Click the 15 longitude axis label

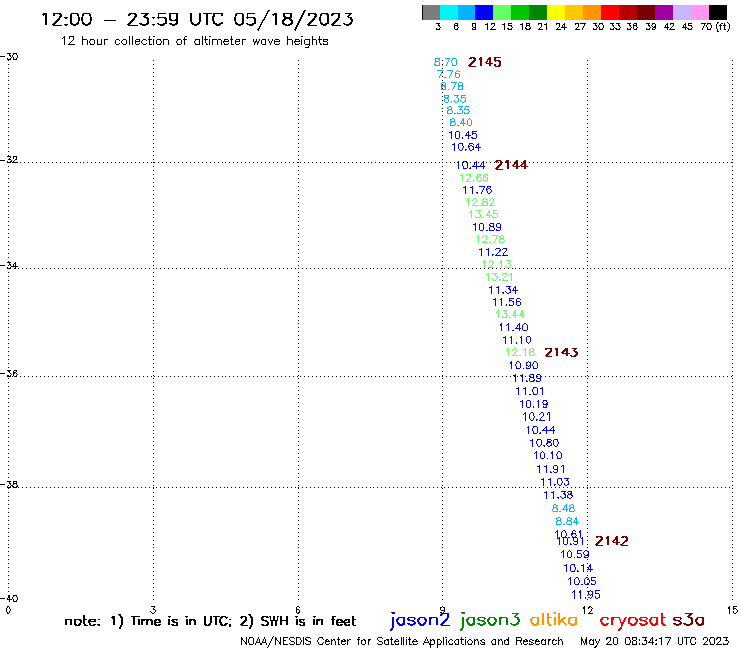click(733, 610)
